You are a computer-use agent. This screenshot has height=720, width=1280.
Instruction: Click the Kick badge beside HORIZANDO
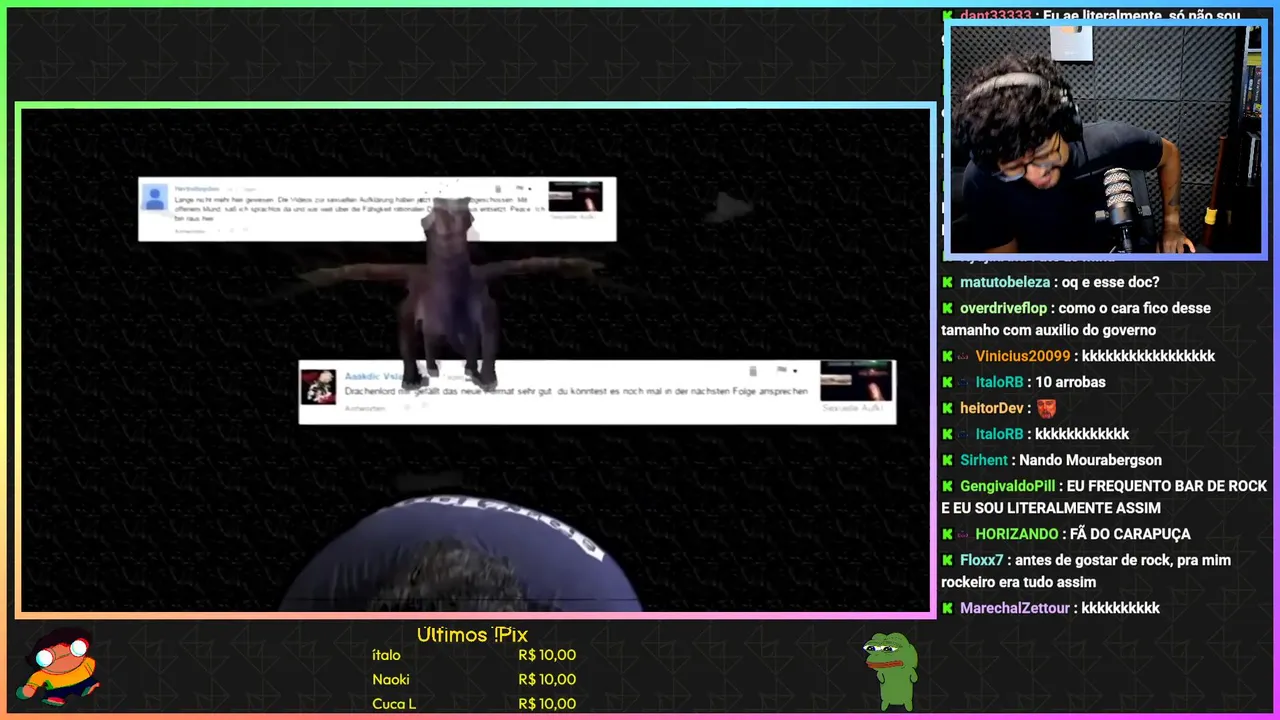tap(947, 535)
